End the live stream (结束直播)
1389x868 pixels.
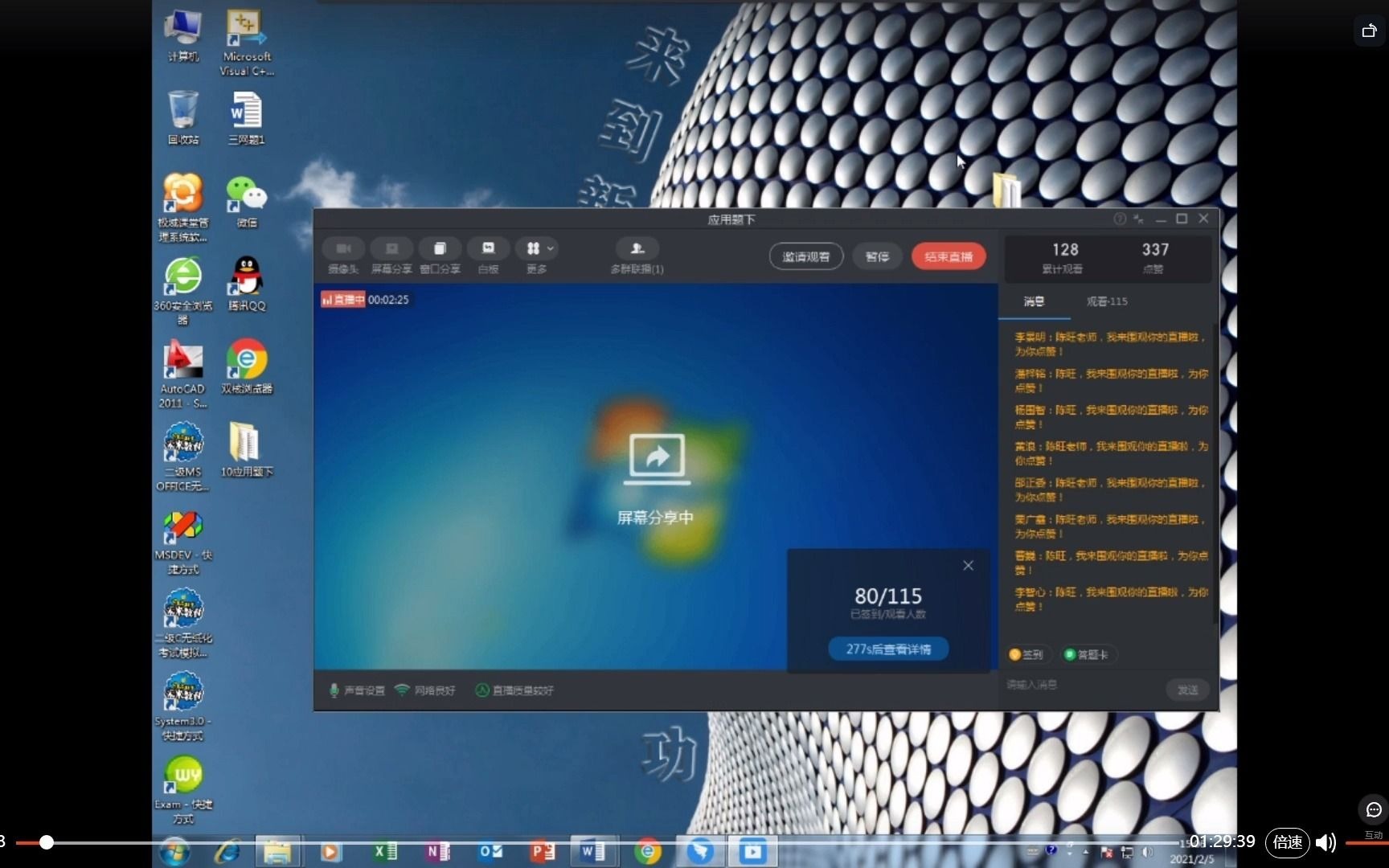(x=949, y=256)
